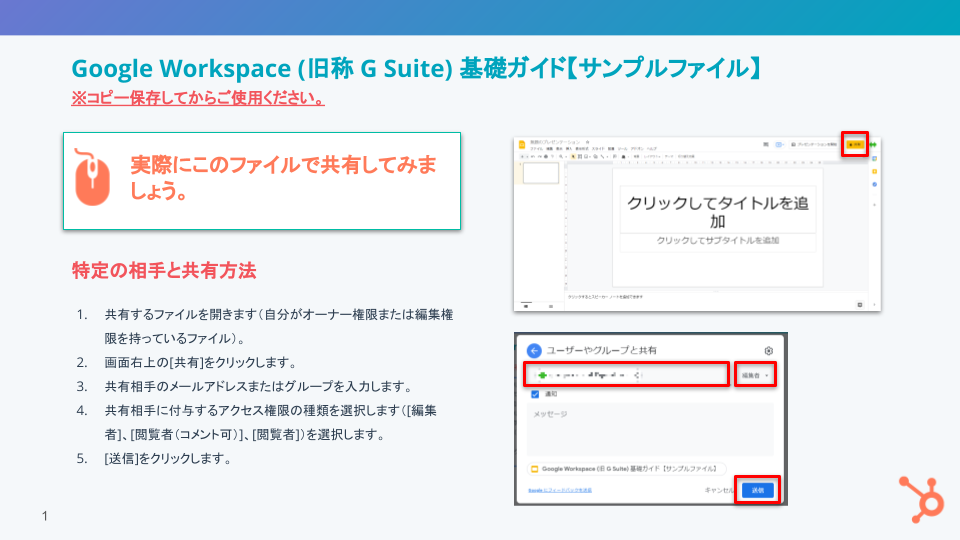Click the Explore button in Slides
Screen dimensions: 960x540
(x=860, y=305)
